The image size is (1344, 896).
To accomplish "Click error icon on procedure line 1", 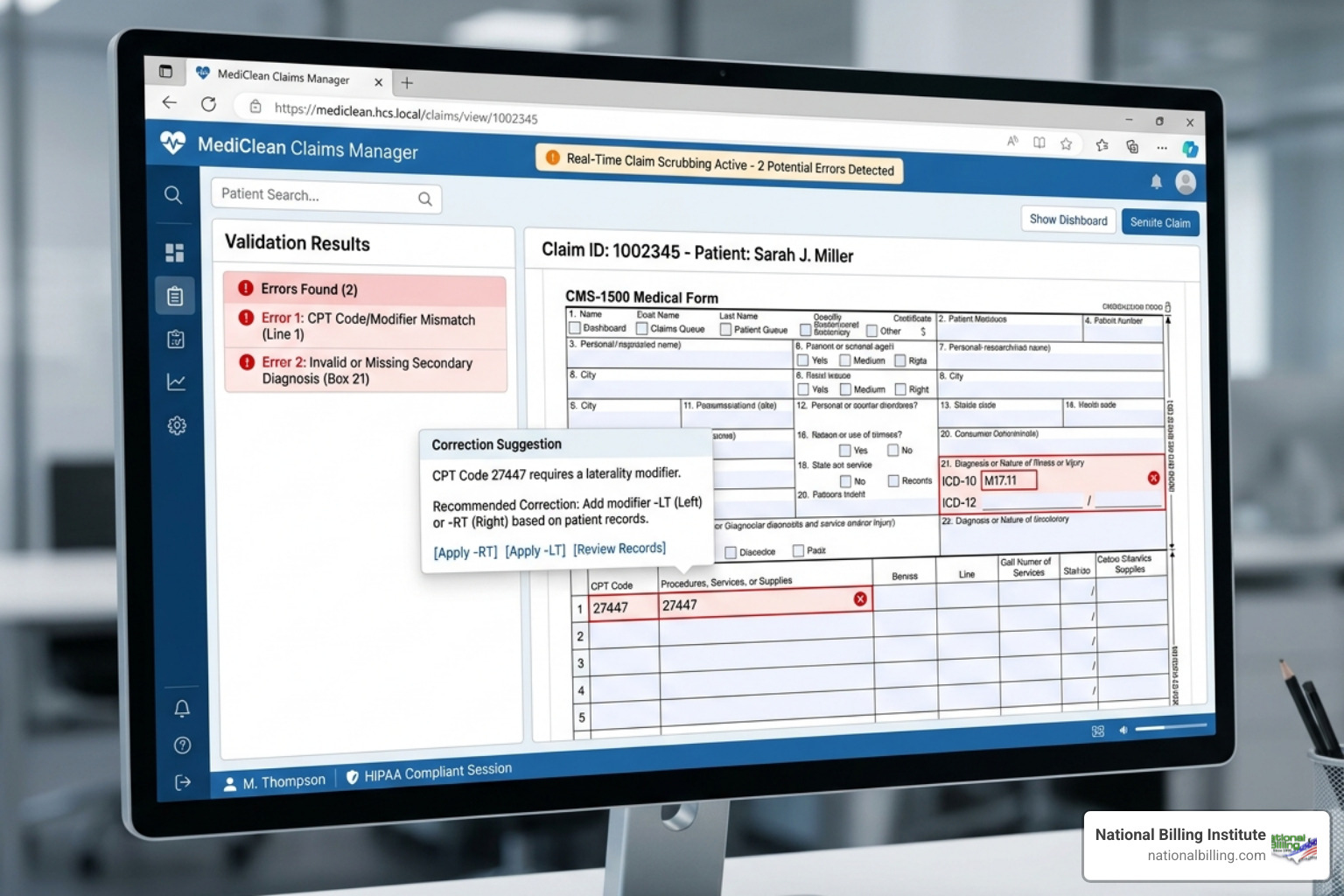I will point(860,598).
